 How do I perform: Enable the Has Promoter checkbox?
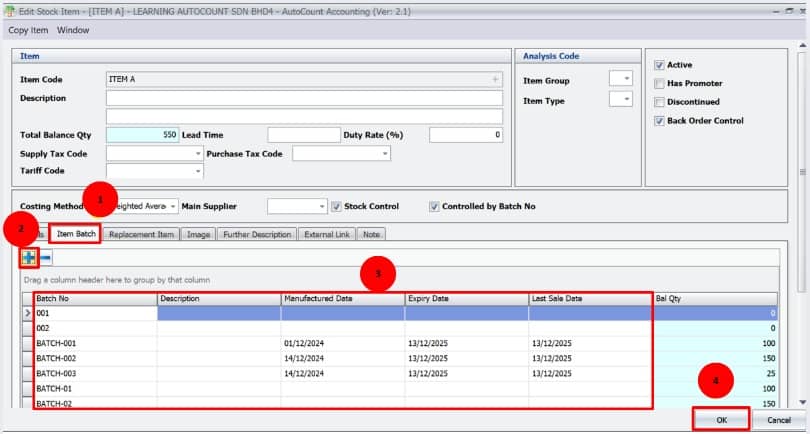[x=659, y=83]
